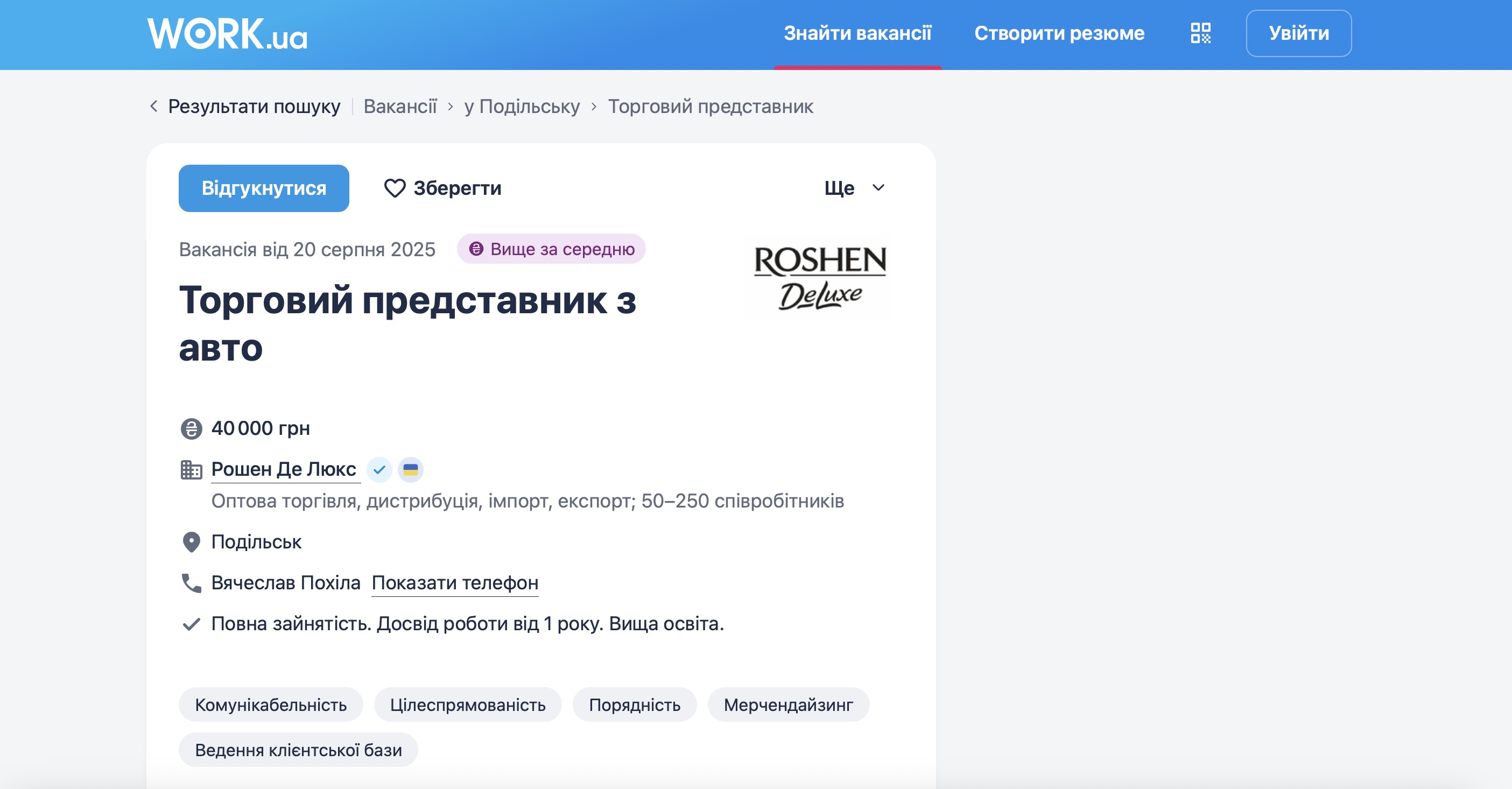Click the contact name Вячеслав Похіла
Screen dimensions: 1512x789
286,582
